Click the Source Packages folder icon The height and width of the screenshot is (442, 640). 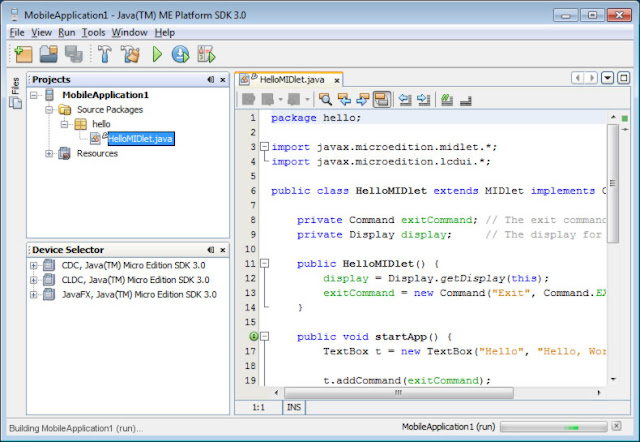point(64,109)
